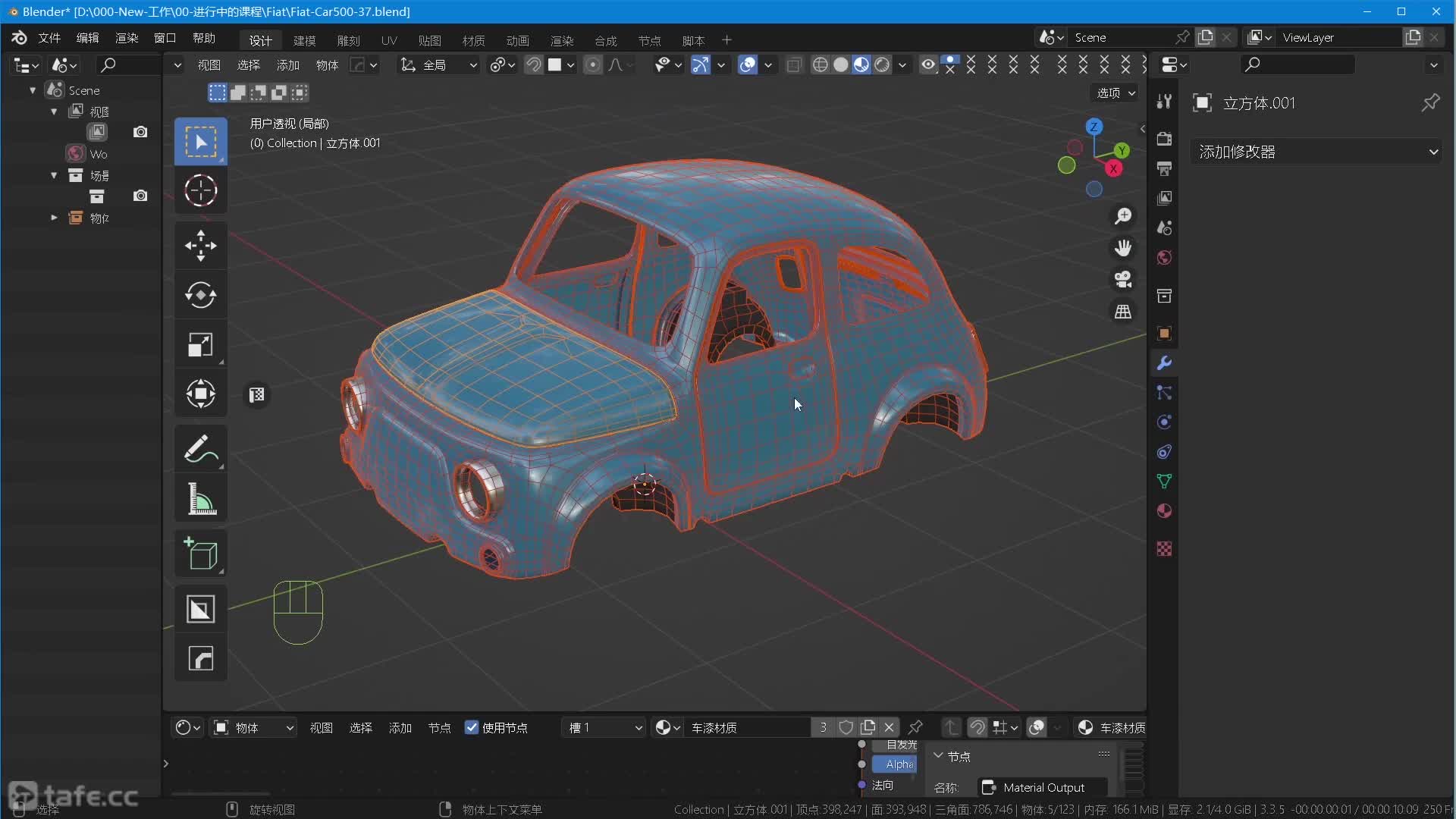The height and width of the screenshot is (819, 1456).
Task: Click the pan view hand icon
Action: 1123,248
